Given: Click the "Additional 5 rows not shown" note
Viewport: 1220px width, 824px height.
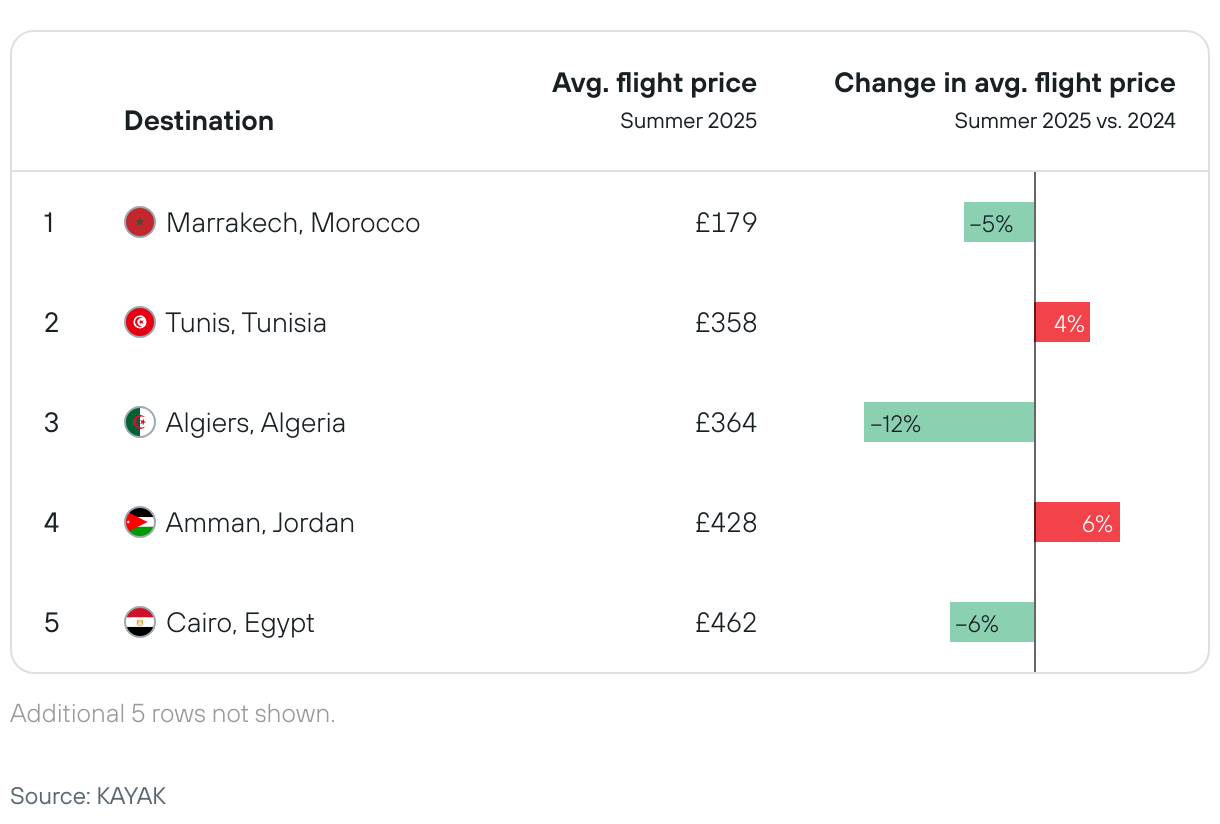Looking at the screenshot, I should tap(172, 714).
